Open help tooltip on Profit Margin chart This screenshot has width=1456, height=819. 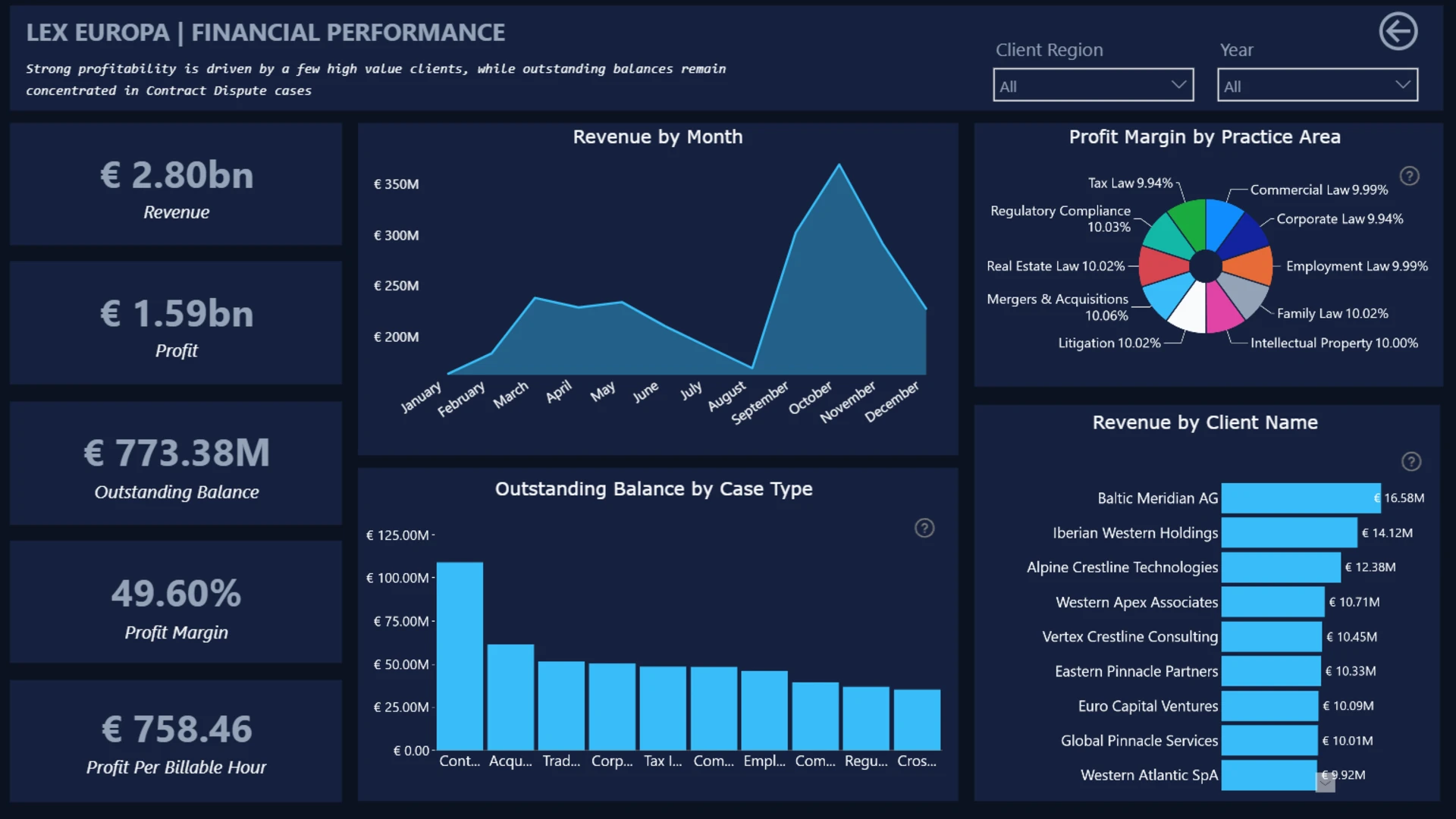[1409, 176]
